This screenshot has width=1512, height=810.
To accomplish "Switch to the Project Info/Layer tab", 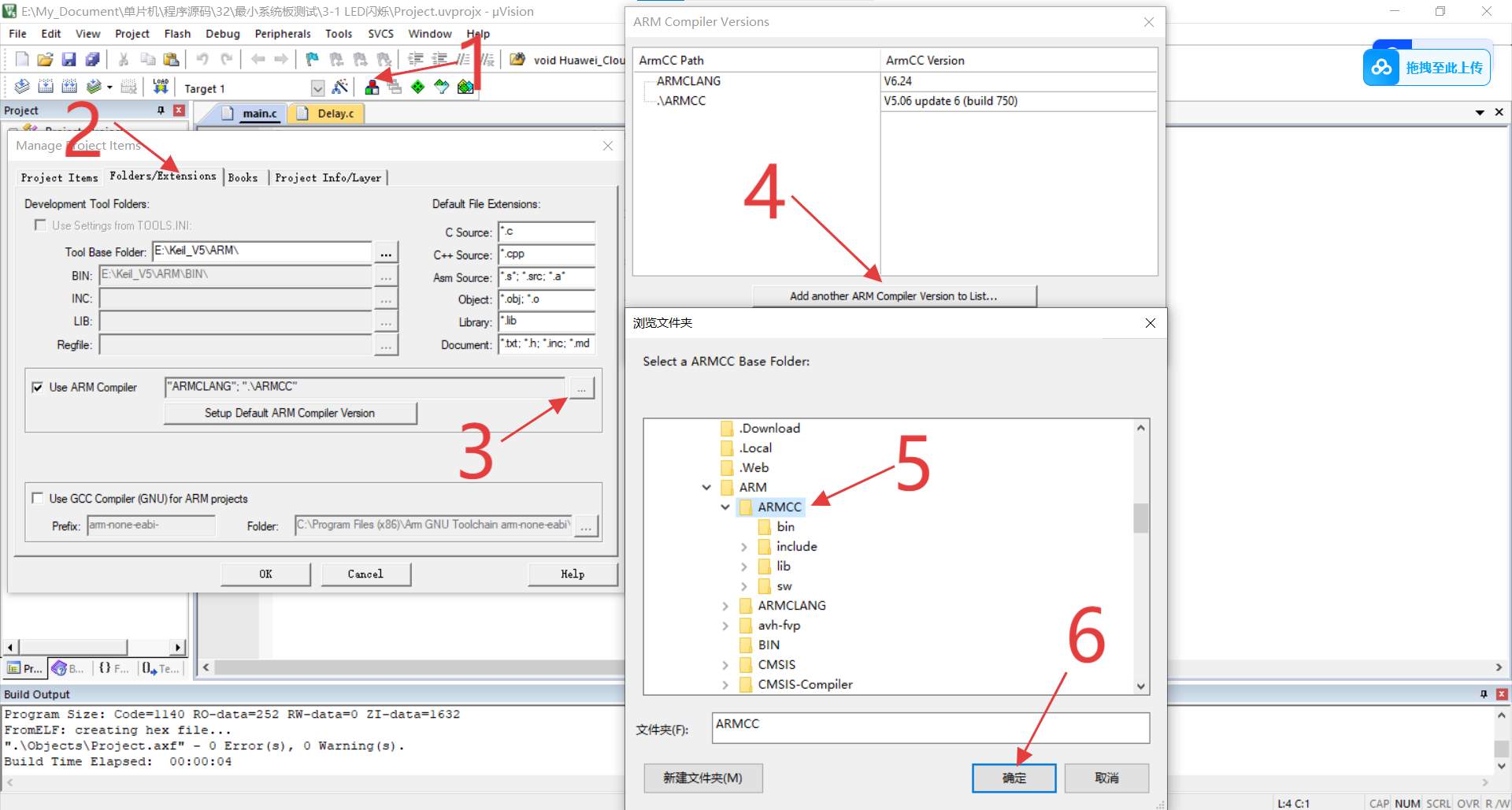I will coord(328,176).
